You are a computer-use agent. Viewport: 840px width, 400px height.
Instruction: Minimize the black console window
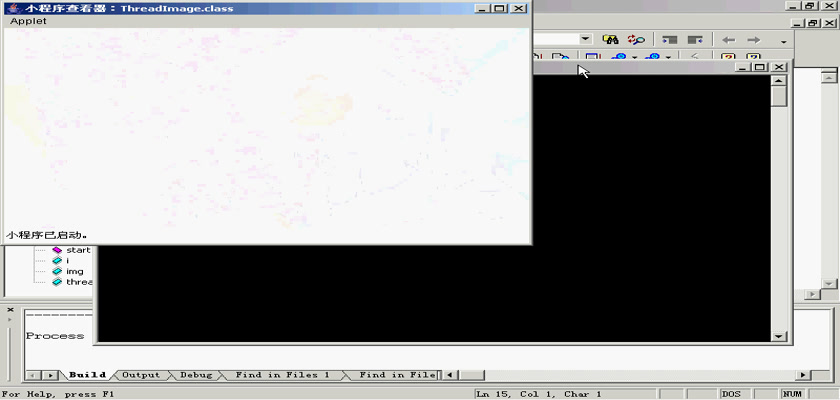[742, 67]
